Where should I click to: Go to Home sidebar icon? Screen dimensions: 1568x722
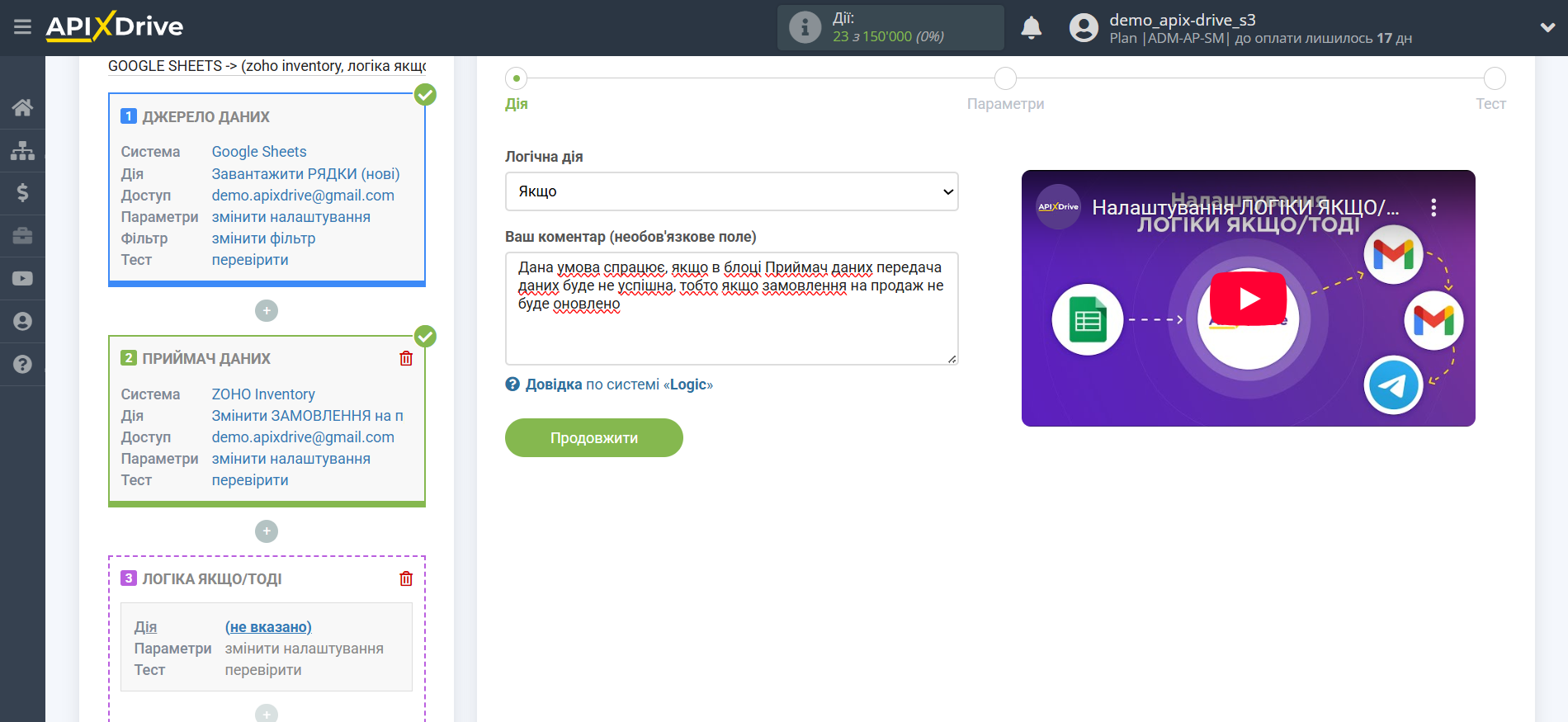[x=22, y=107]
